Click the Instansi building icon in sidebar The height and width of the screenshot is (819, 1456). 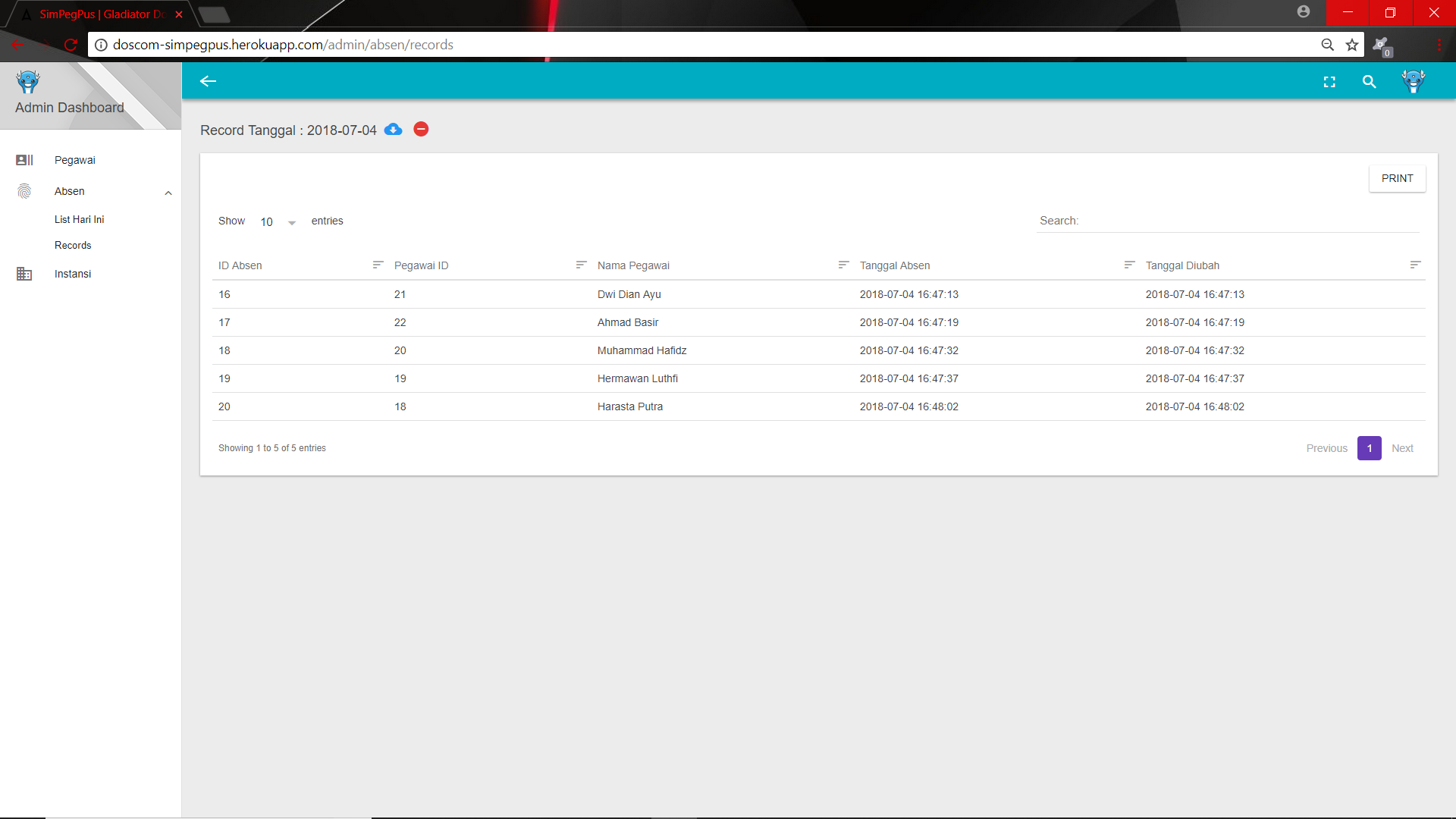tap(24, 274)
